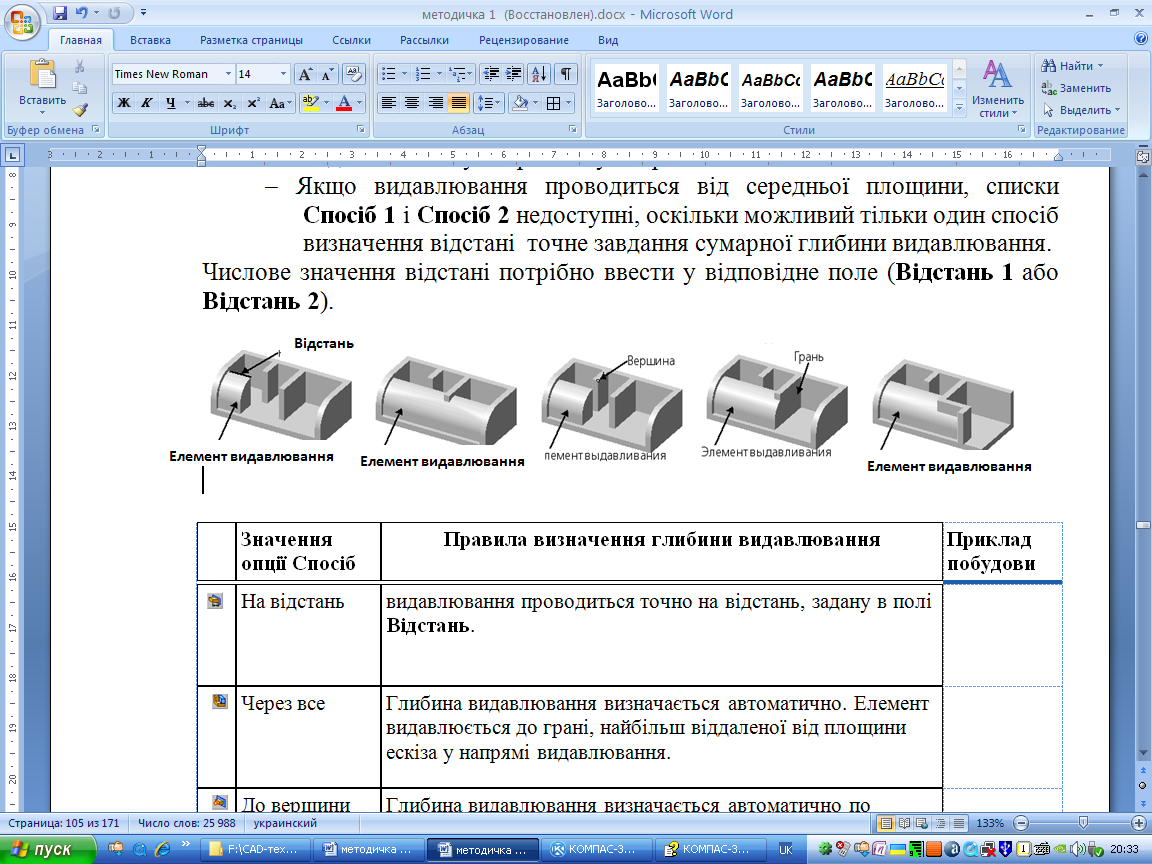Cut the selection with the scissors icon
Image resolution: width=1152 pixels, height=864 pixels.
79,67
